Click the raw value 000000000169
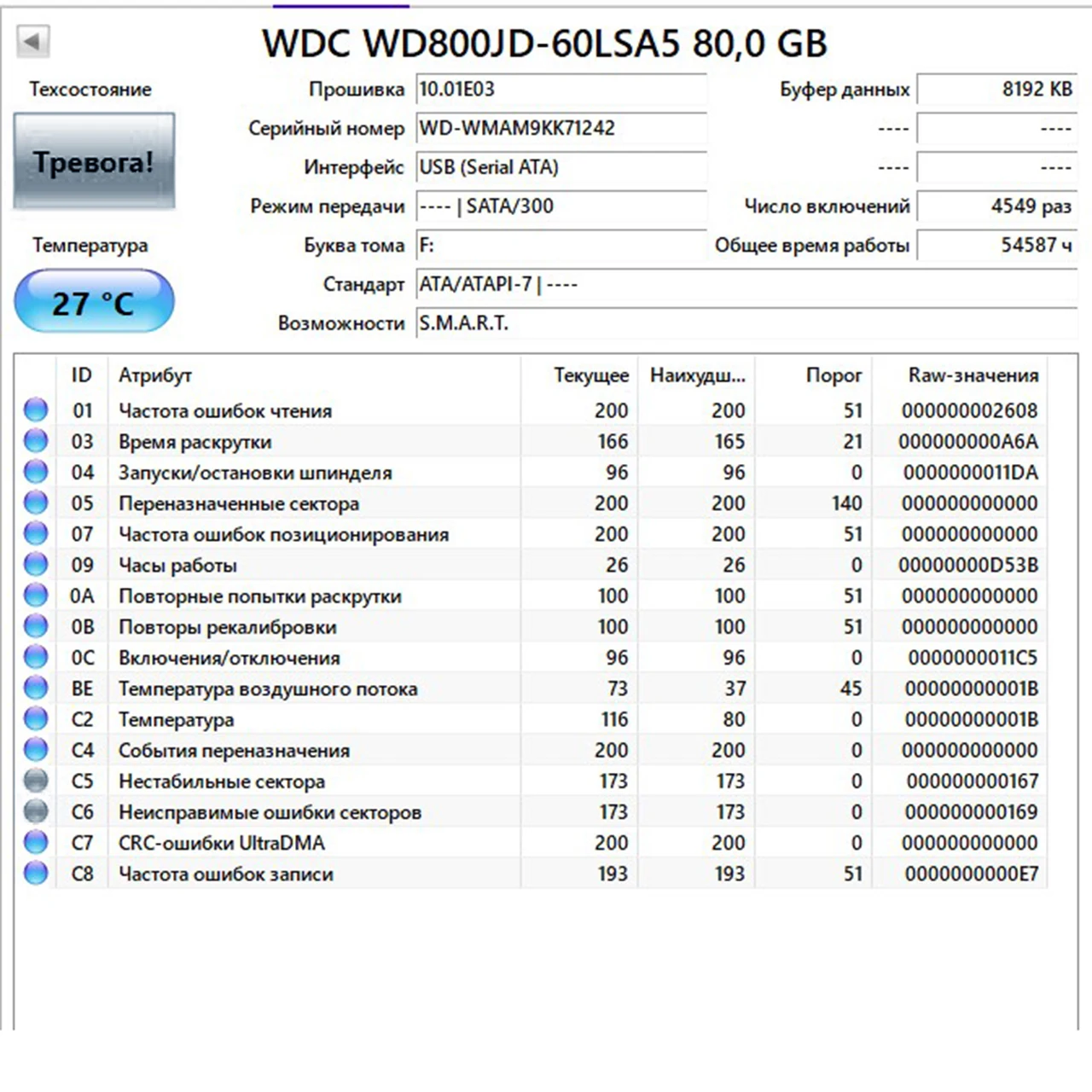 pos(972,812)
